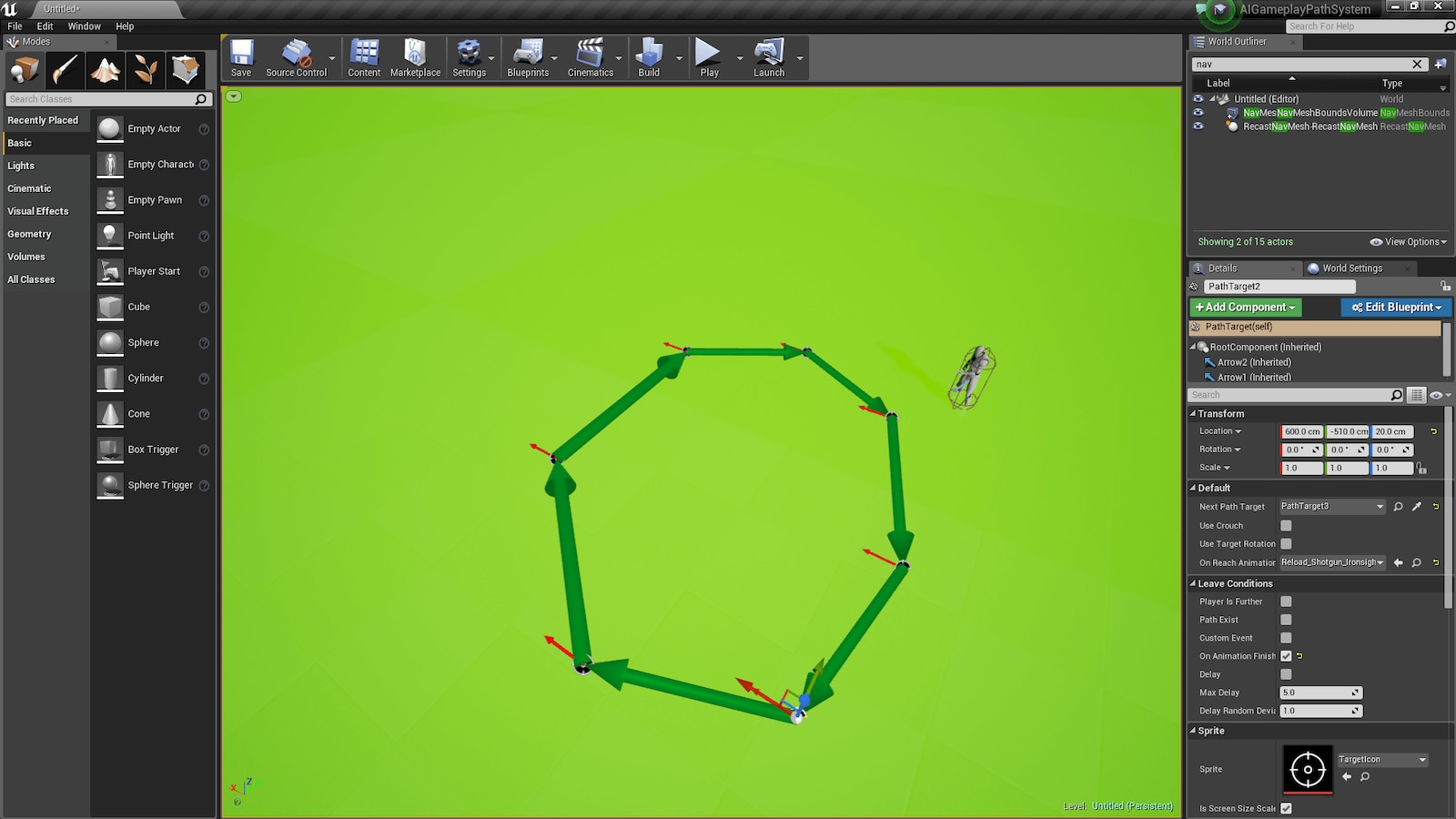Image resolution: width=1456 pixels, height=819 pixels.
Task: Click the Cinematics toolbar icon
Action: pyautogui.click(x=591, y=55)
